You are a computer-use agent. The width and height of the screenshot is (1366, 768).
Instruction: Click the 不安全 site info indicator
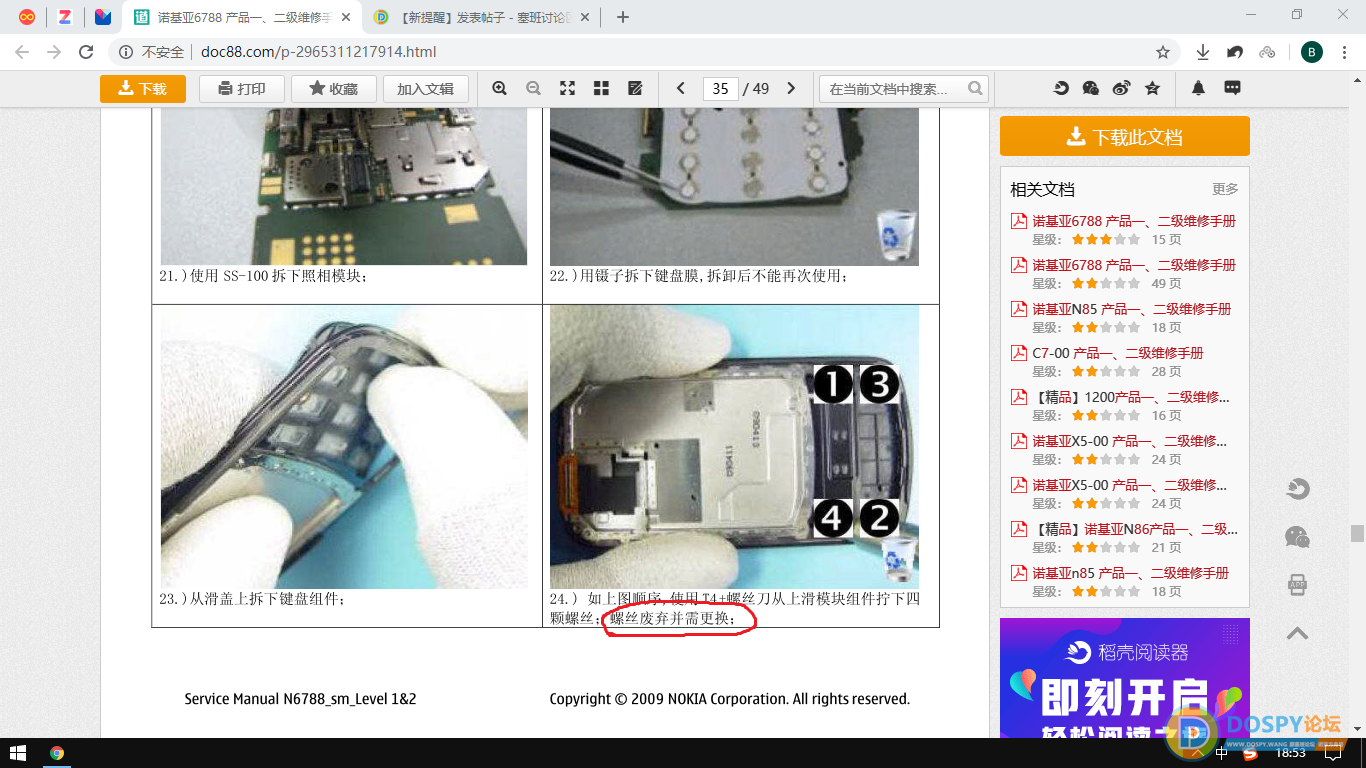(152, 52)
